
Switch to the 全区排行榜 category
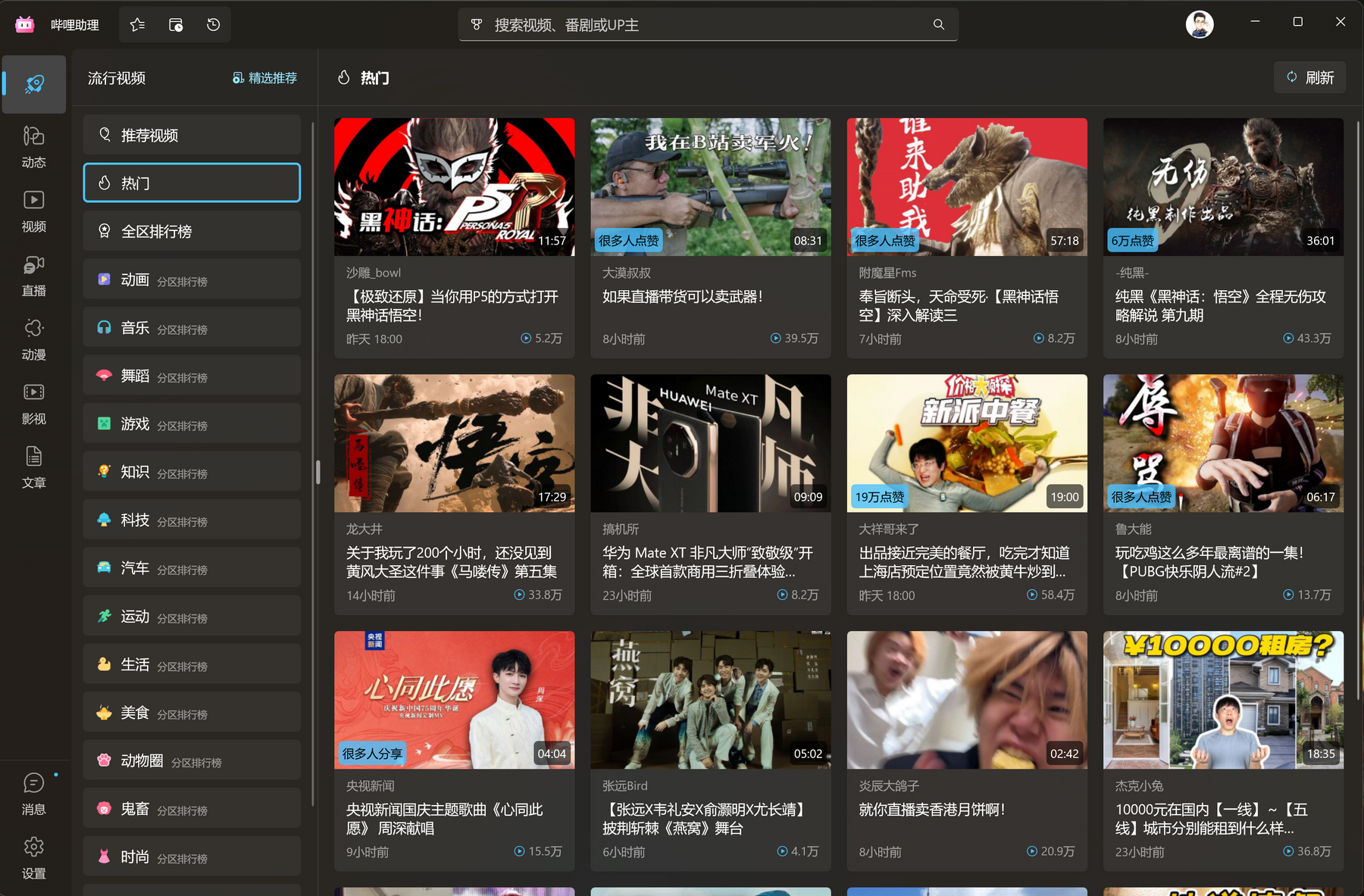click(x=191, y=230)
